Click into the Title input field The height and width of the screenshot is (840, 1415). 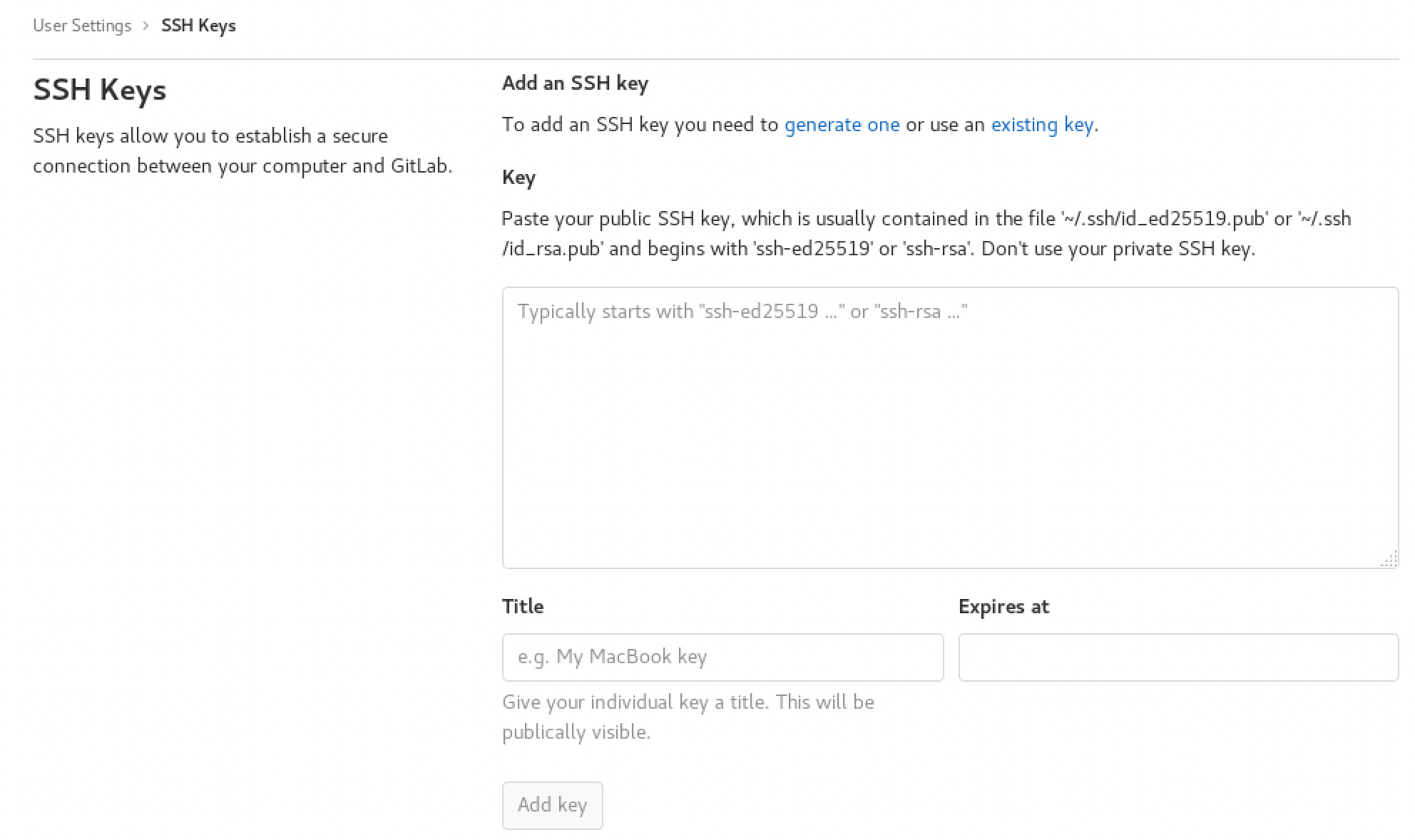(722, 657)
